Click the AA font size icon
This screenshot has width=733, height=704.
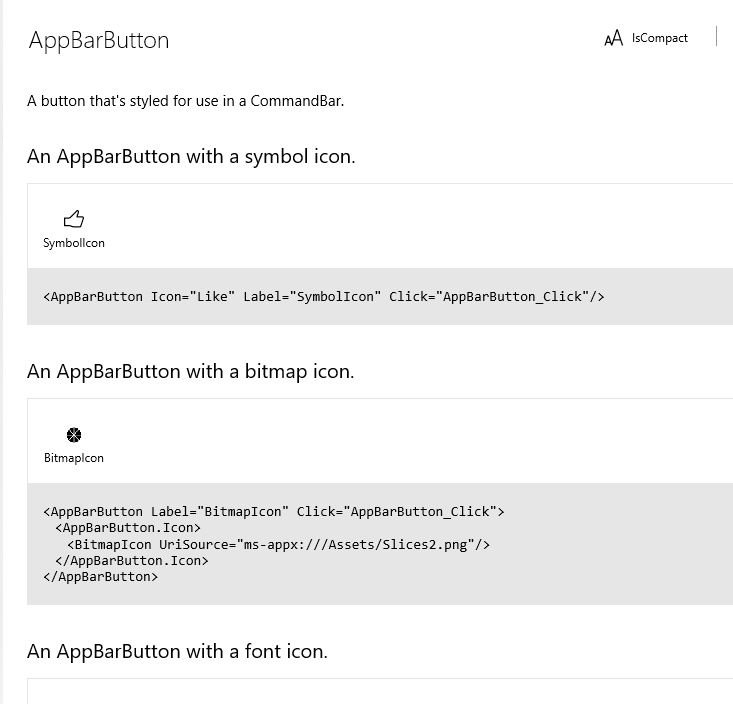coord(614,39)
